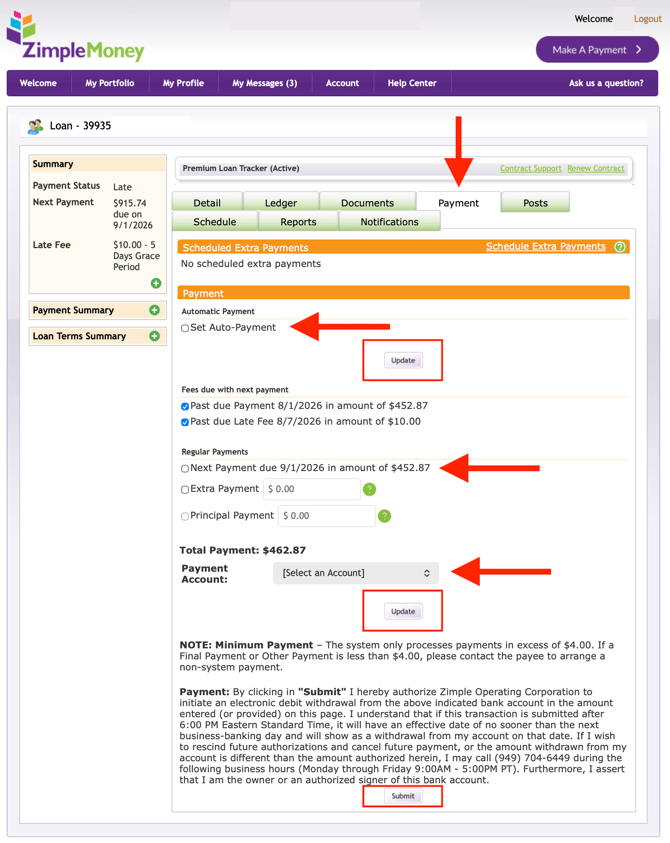Check the Principal Payment checkbox

click(x=185, y=516)
